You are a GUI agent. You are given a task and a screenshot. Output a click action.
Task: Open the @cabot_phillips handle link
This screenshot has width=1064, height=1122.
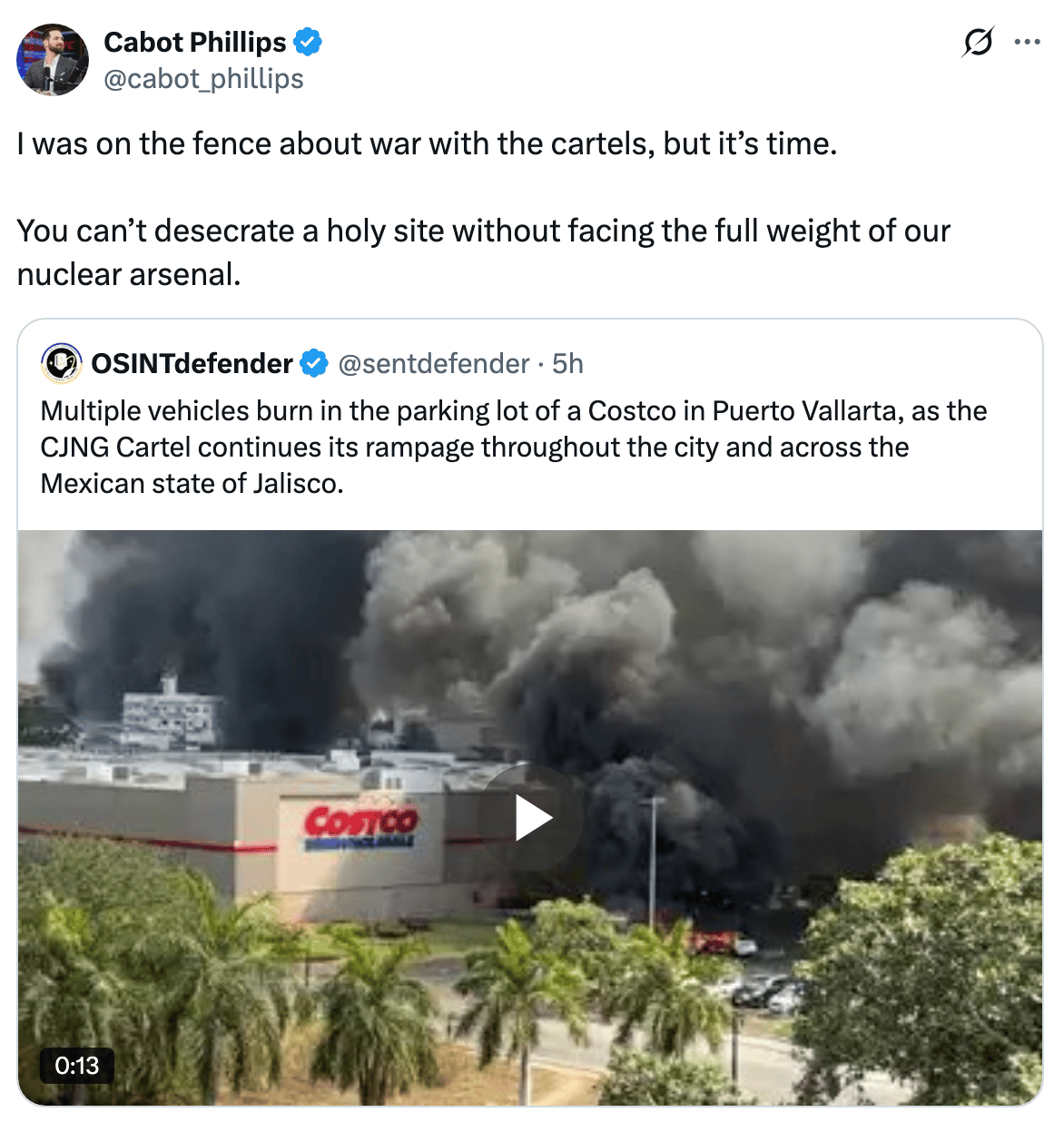(x=203, y=79)
